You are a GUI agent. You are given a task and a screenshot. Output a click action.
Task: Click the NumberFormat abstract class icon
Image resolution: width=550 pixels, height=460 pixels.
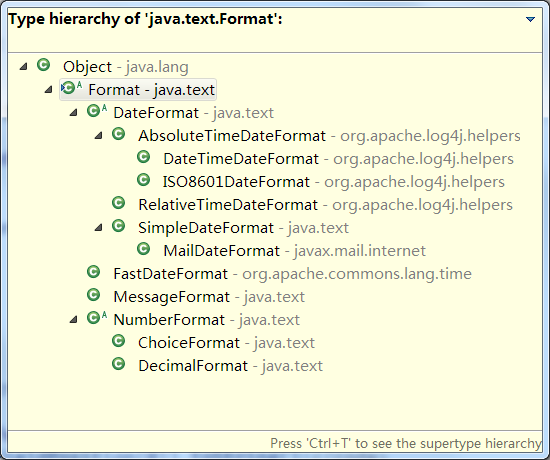(x=96, y=318)
